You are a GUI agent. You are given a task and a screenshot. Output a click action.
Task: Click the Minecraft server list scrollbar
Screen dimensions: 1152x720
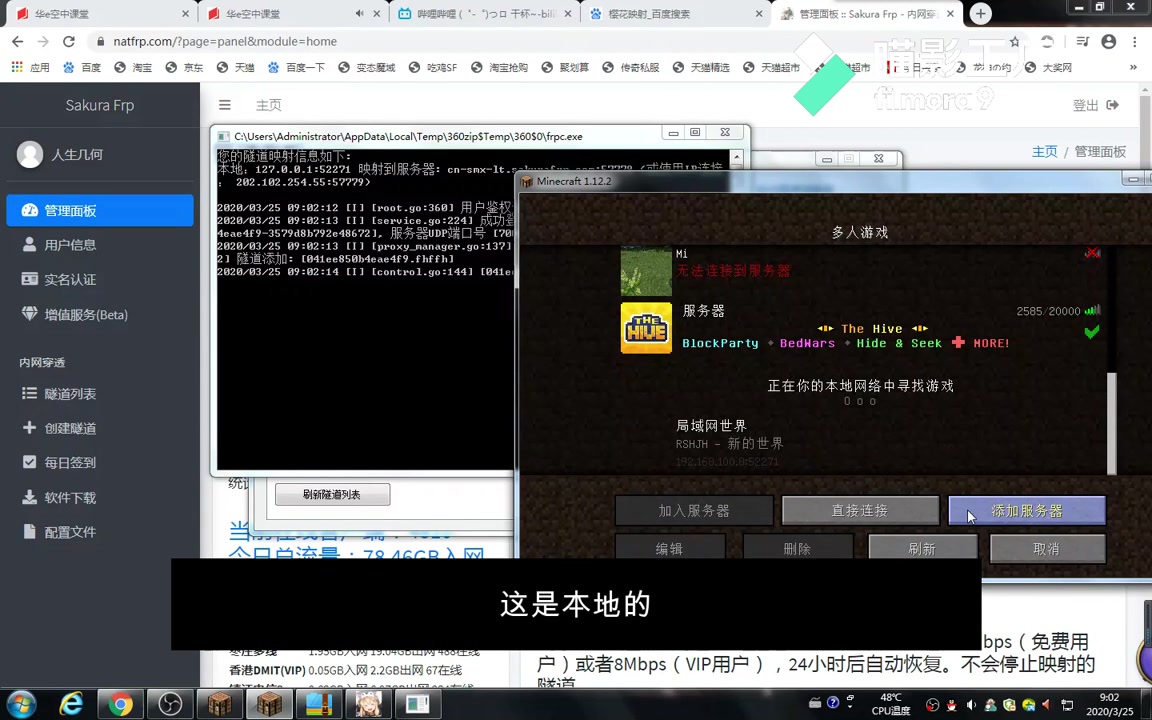1112,423
